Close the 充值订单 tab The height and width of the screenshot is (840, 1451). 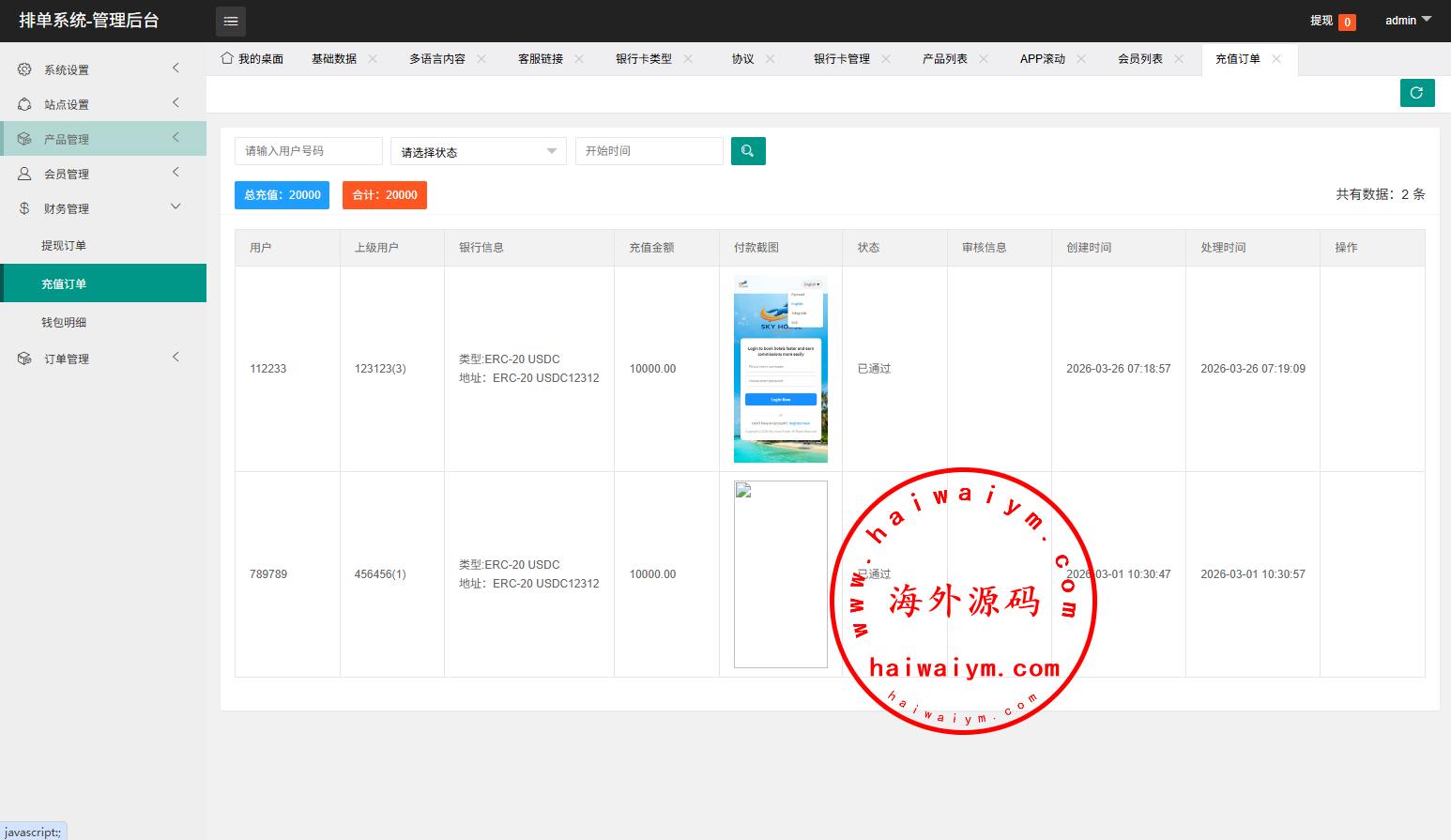click(x=1276, y=58)
